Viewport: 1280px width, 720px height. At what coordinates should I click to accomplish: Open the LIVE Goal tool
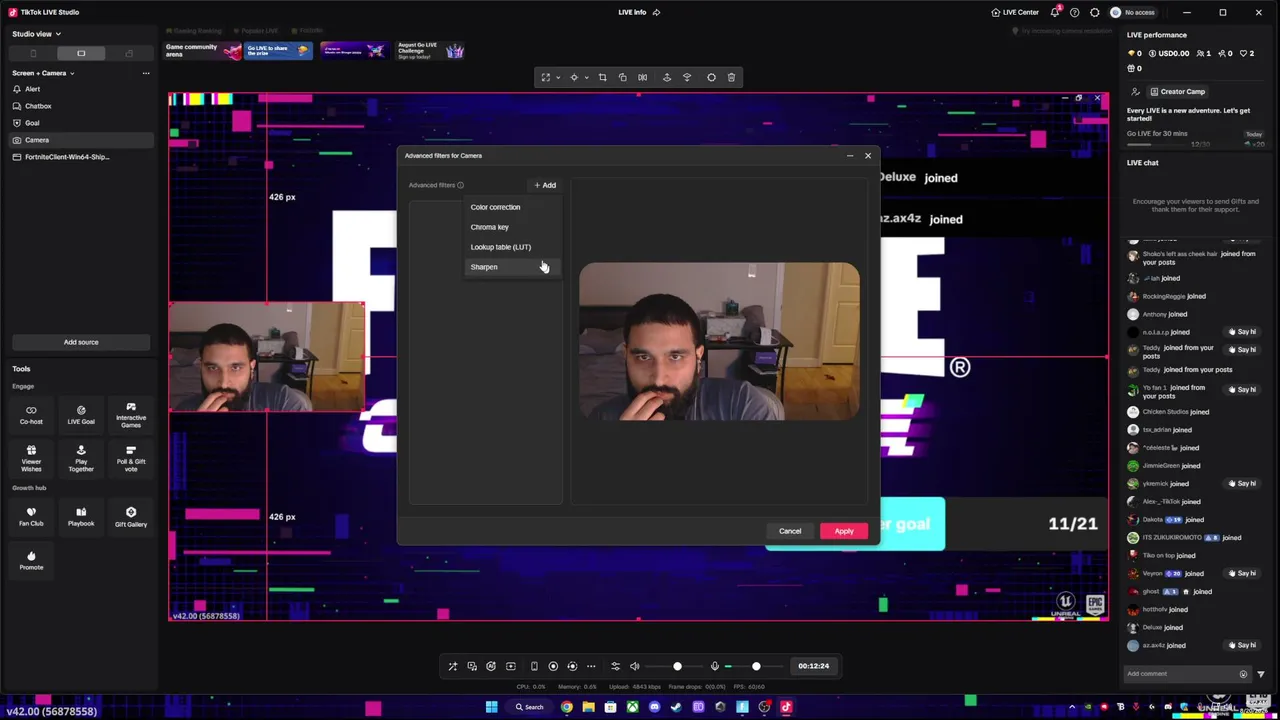coord(81,415)
